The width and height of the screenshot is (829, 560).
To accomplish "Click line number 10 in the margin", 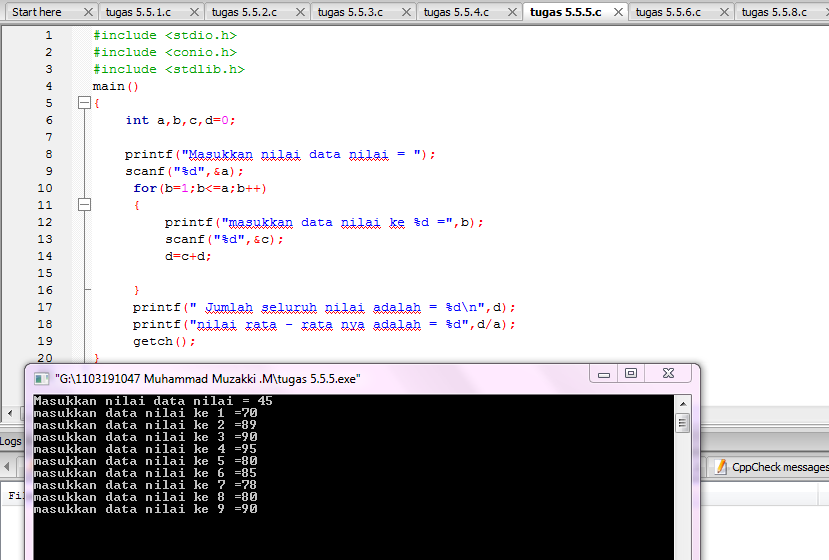I will pyautogui.click(x=45, y=188).
